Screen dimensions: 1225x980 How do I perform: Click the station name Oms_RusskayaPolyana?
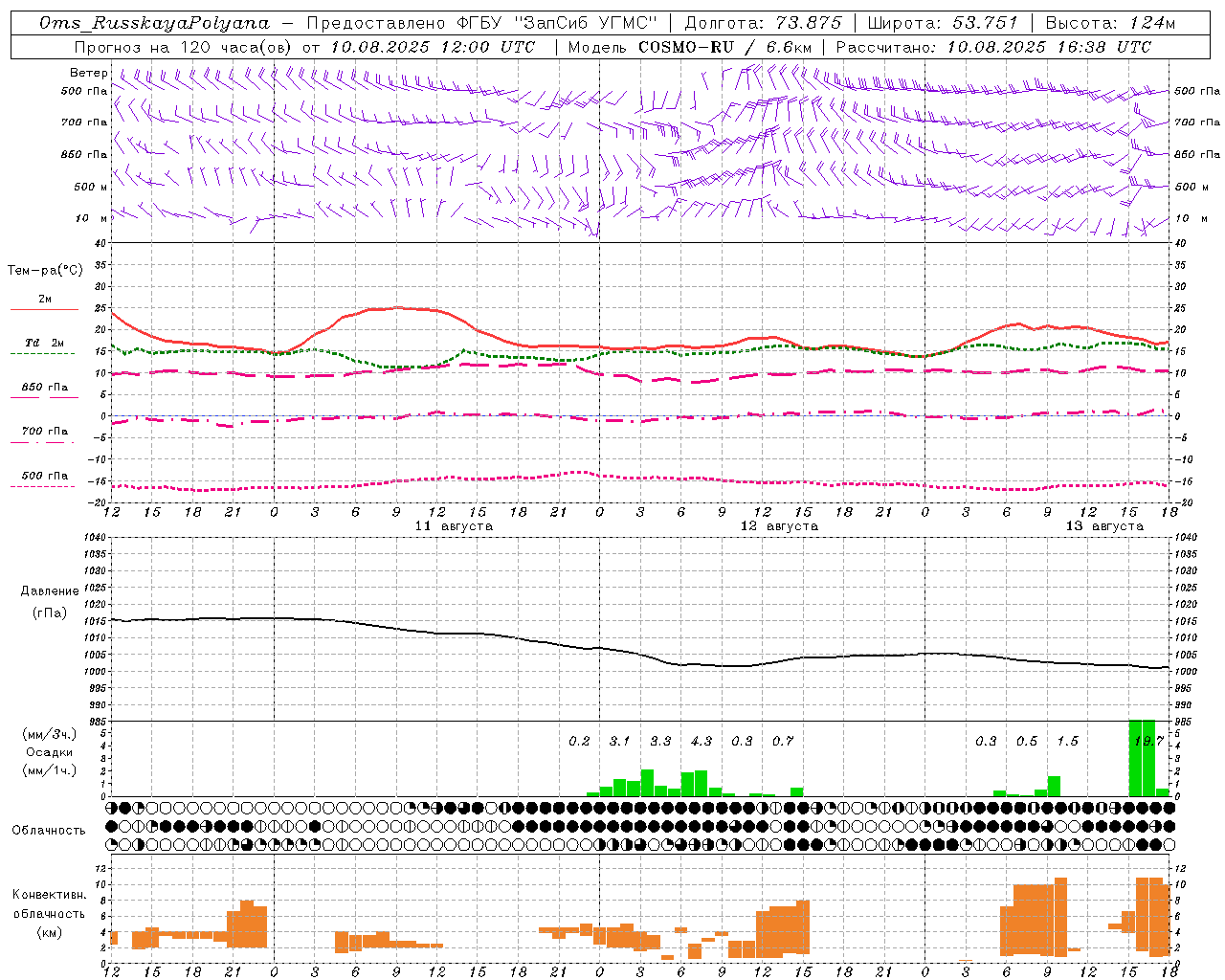pyautogui.click(x=155, y=23)
